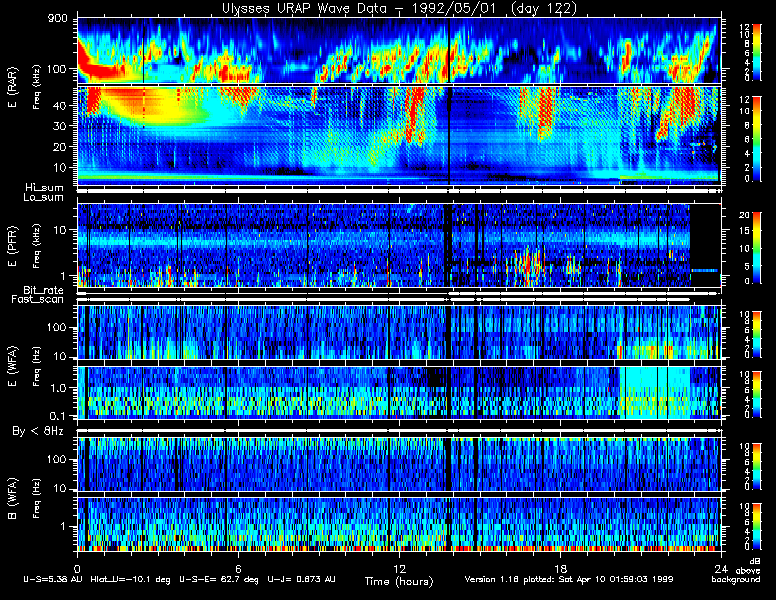Click the second RAR panel color bar (10-50 kHz)
This screenshot has height=600, width=776.
click(757, 139)
